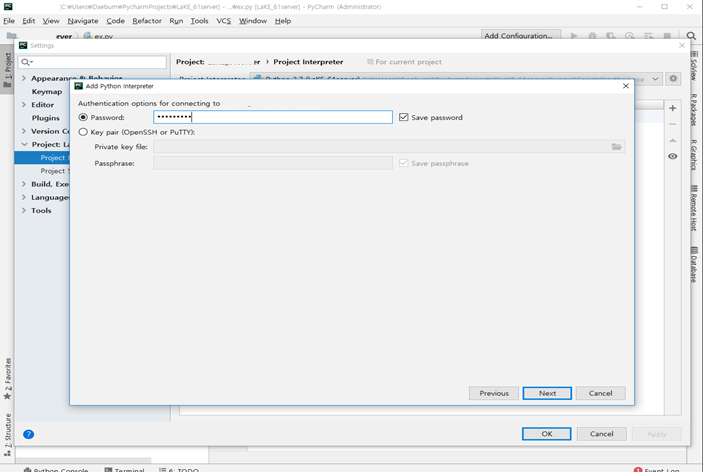Add package with the plus icon
The height and width of the screenshot is (472, 703).
pyautogui.click(x=673, y=108)
